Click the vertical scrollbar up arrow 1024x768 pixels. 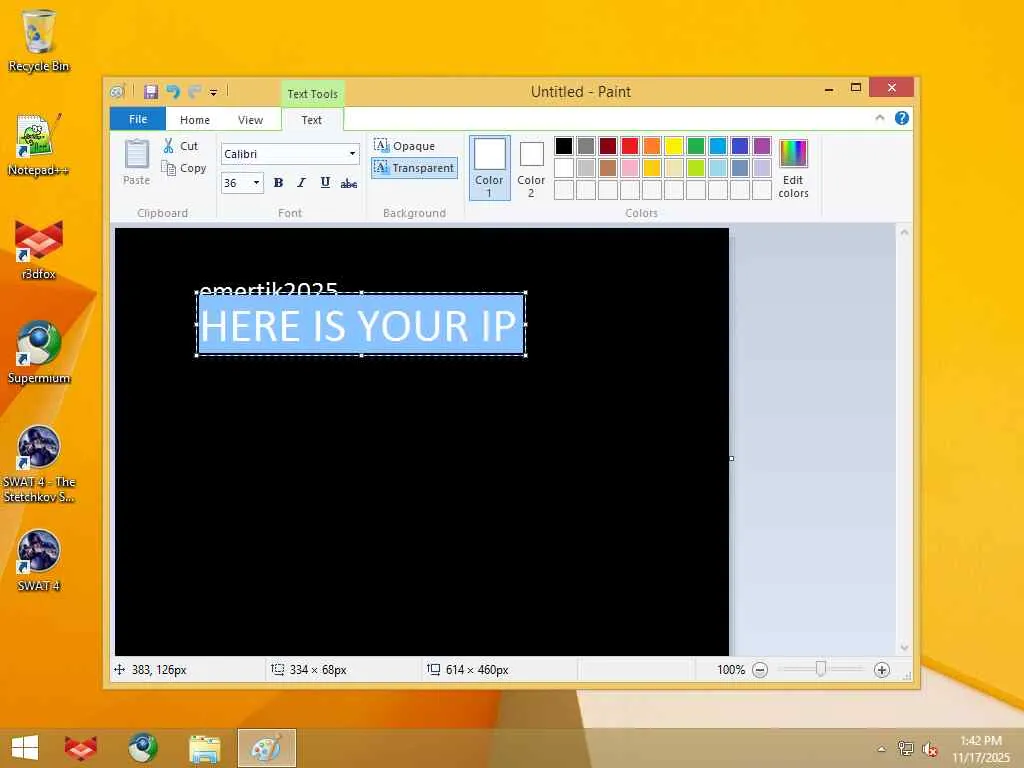click(x=904, y=232)
